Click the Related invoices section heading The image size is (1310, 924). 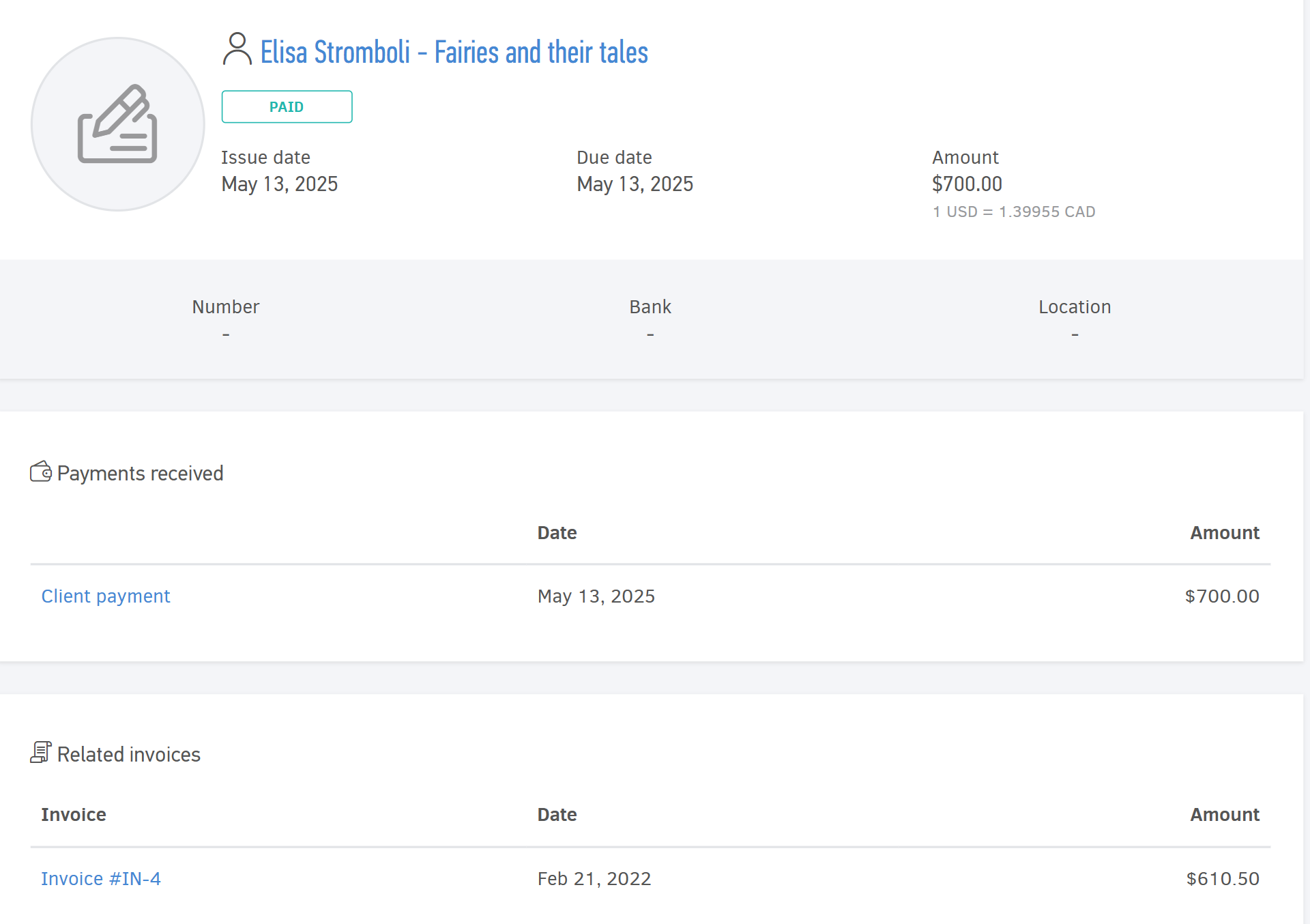tap(129, 755)
